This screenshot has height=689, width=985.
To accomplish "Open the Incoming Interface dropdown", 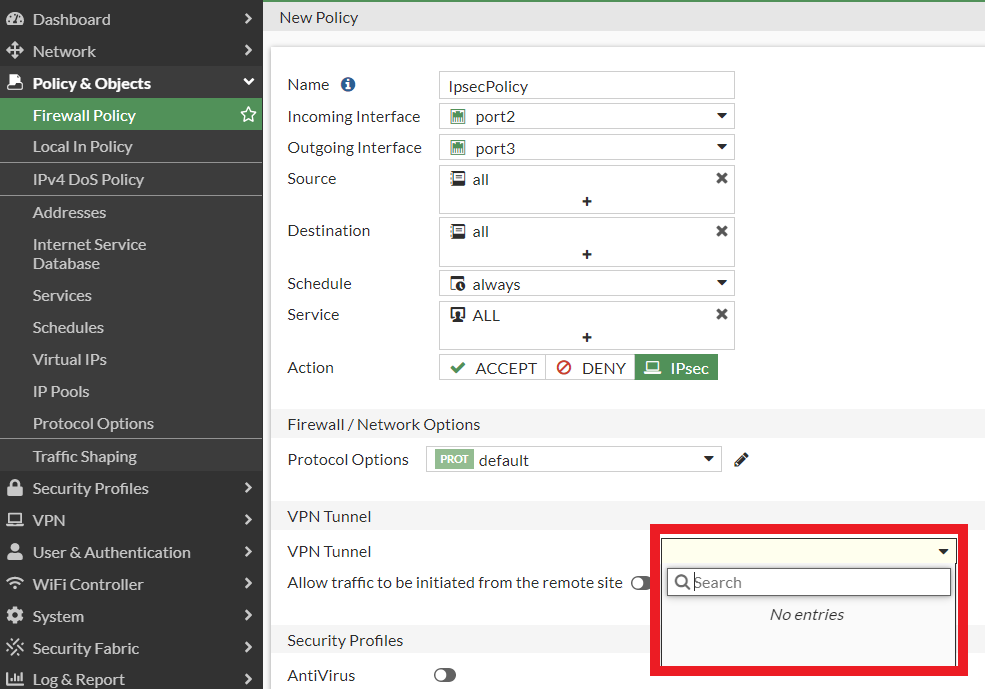I will point(587,116).
